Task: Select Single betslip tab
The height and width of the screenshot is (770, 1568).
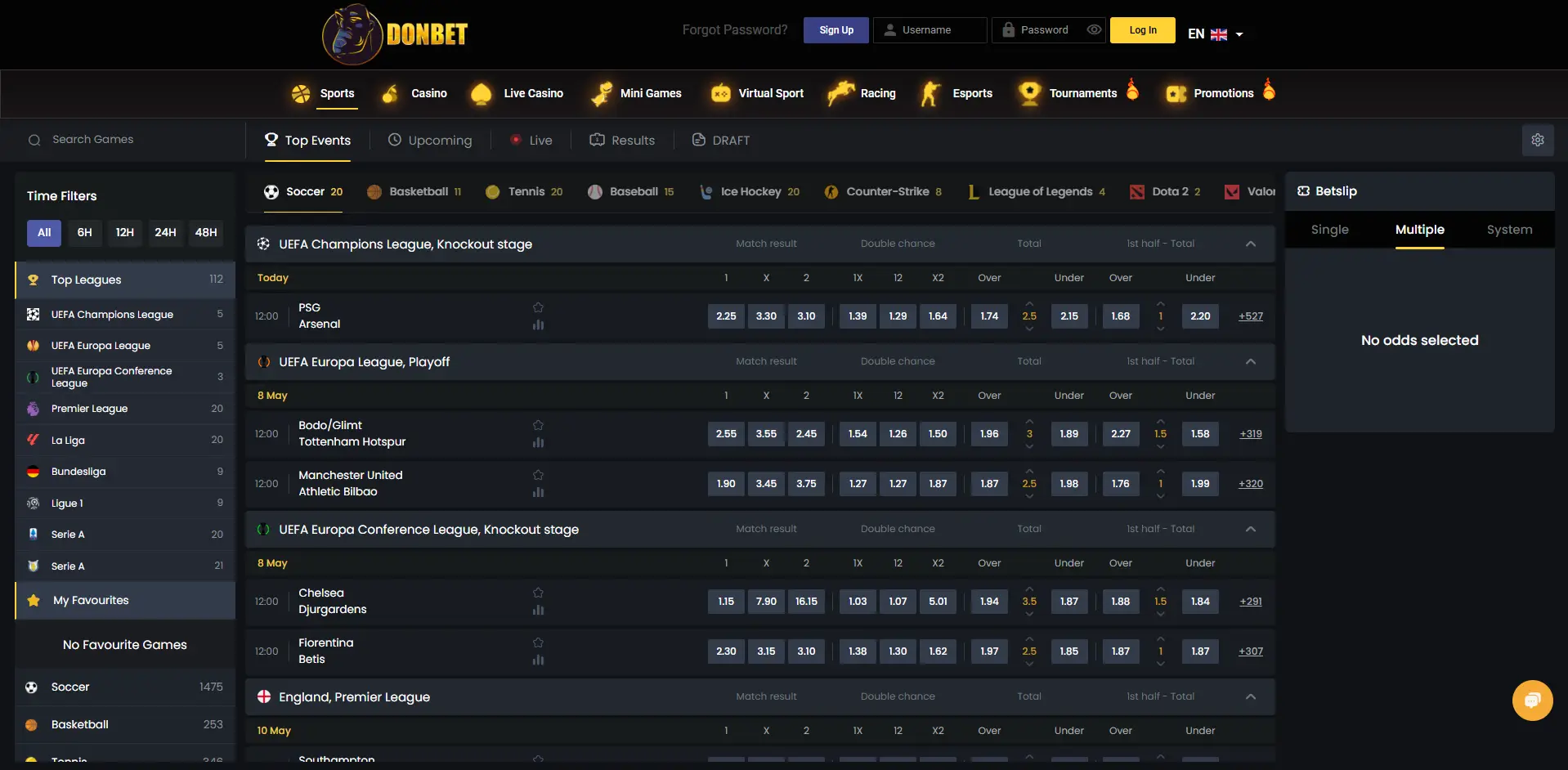Action: point(1329,230)
